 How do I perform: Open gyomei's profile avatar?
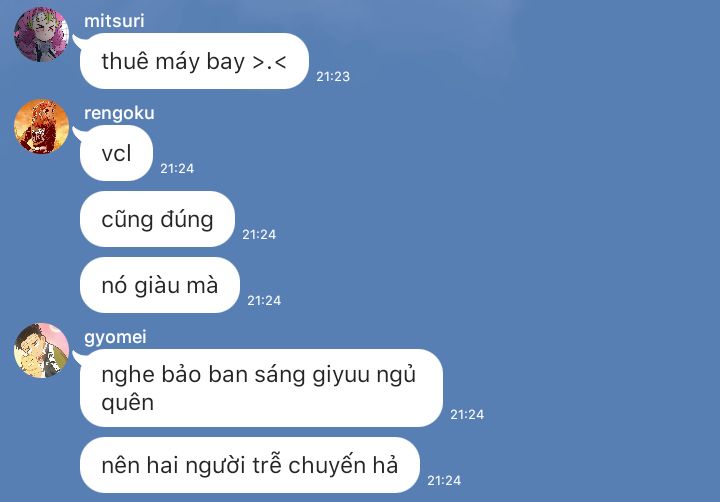[x=41, y=350]
